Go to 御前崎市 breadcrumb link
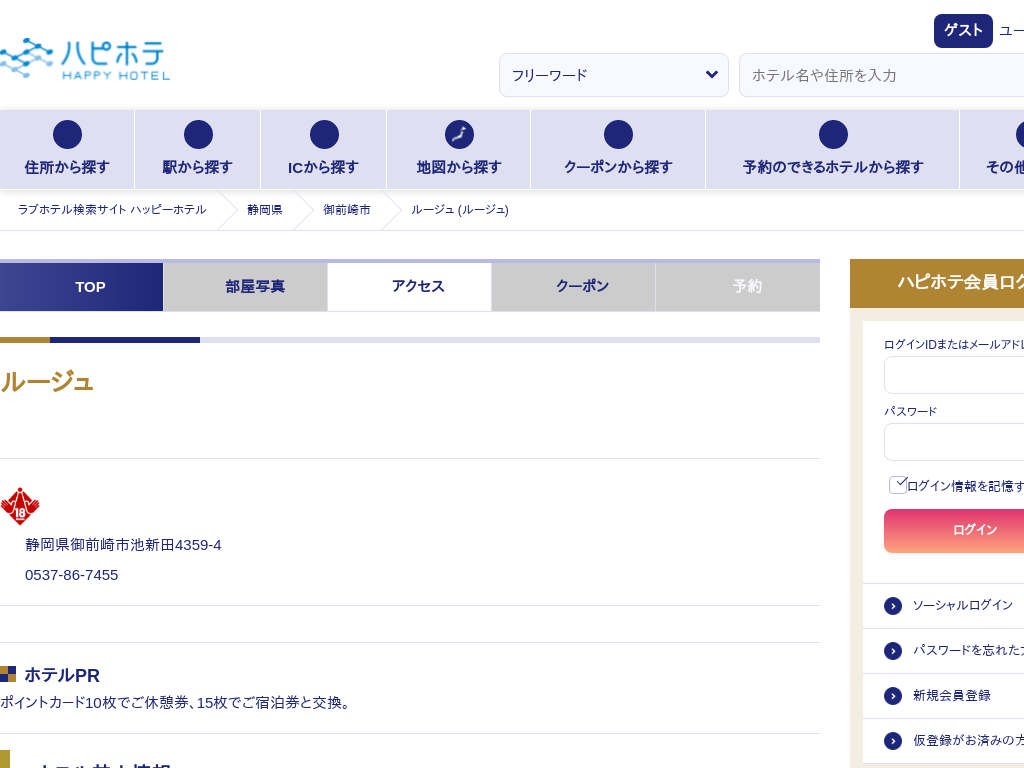 (x=346, y=210)
